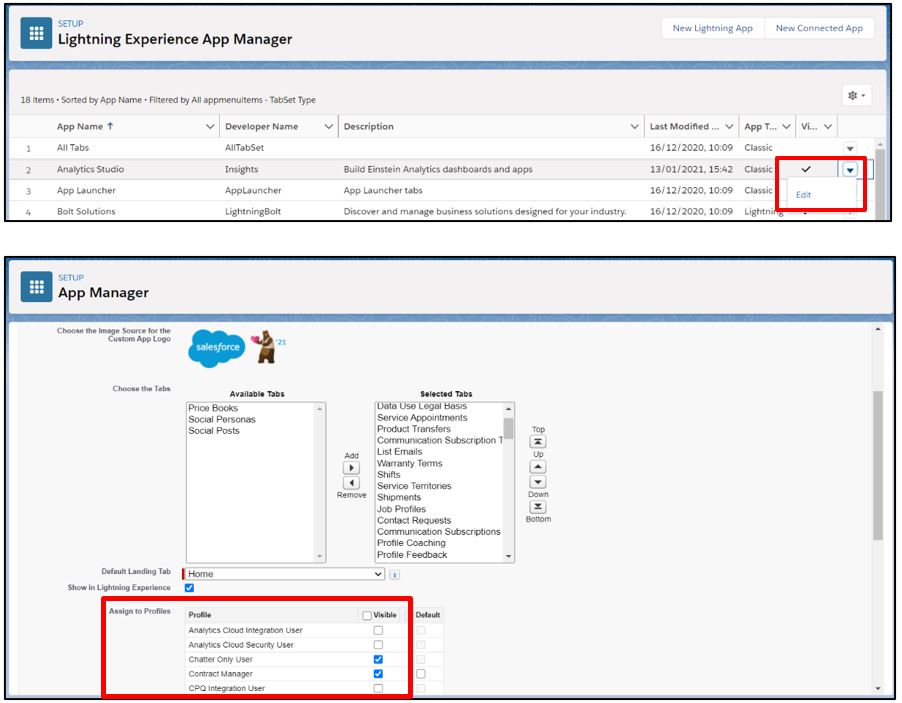This screenshot has height=703, width=902.
Task: Select Social Posts in Available Tabs
Action: 213,431
